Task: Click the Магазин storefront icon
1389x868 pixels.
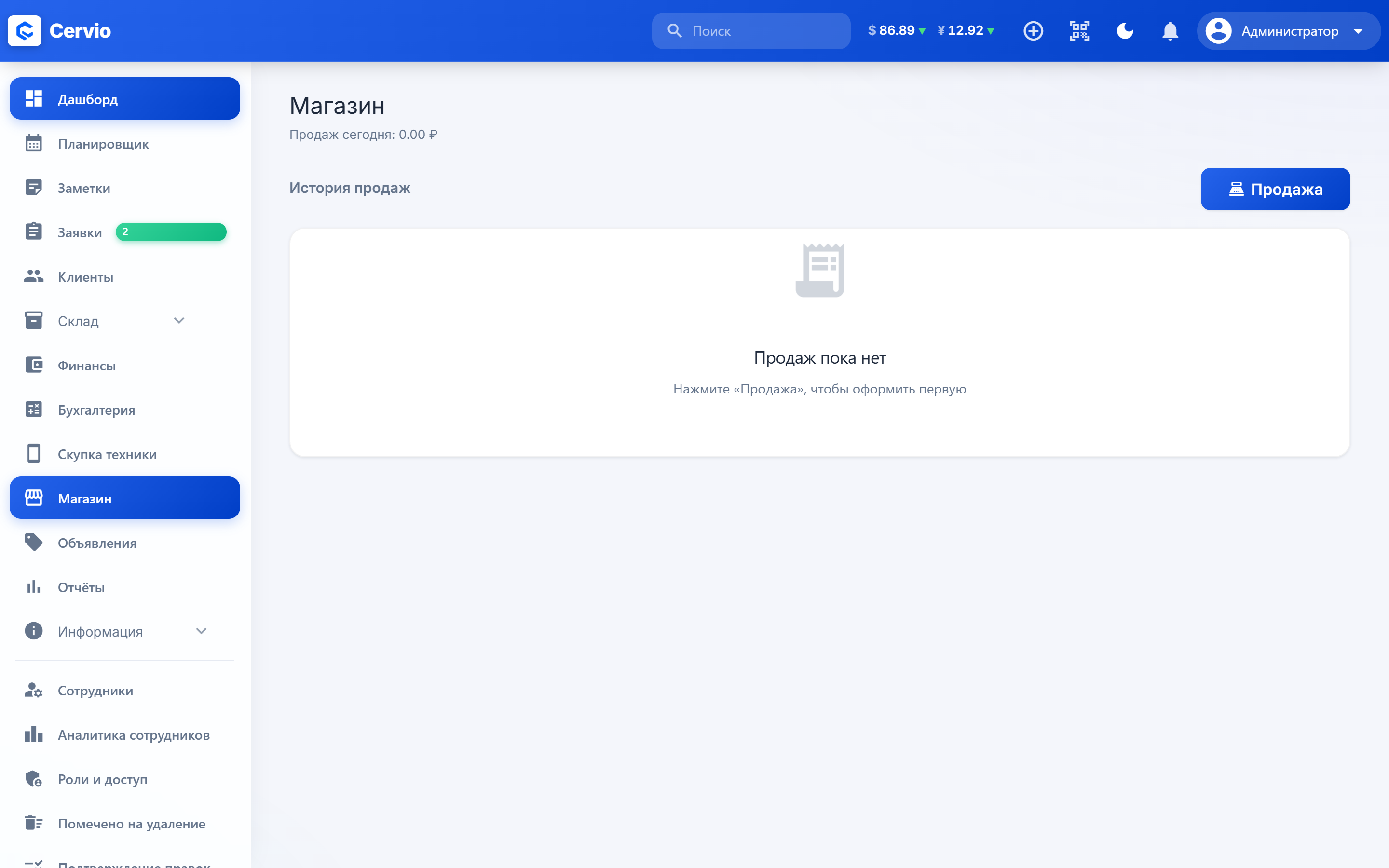Action: pos(33,498)
